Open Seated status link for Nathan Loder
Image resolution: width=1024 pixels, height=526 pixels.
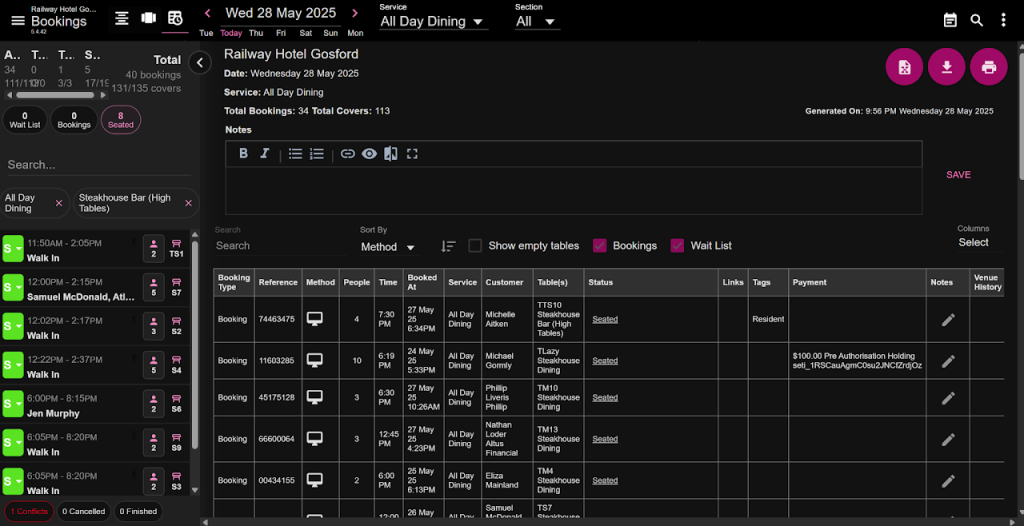click(605, 439)
